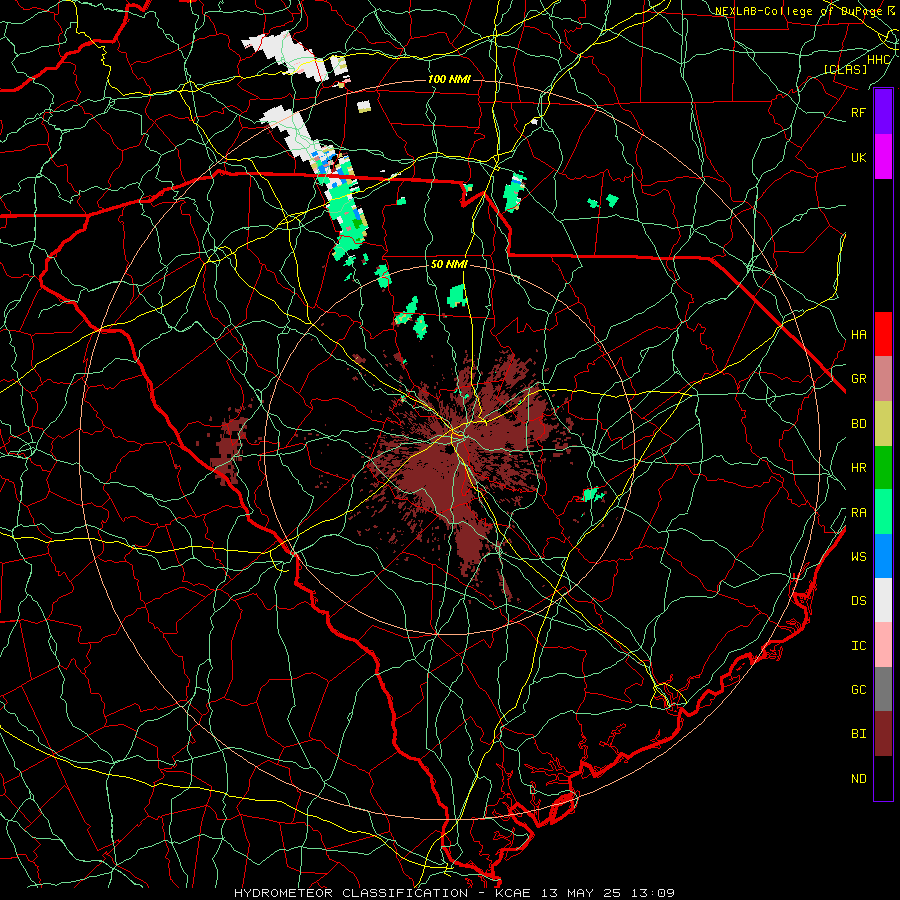Image resolution: width=900 pixels, height=900 pixels.
Task: Click the UK magenta legend color block
Action: click(883, 157)
